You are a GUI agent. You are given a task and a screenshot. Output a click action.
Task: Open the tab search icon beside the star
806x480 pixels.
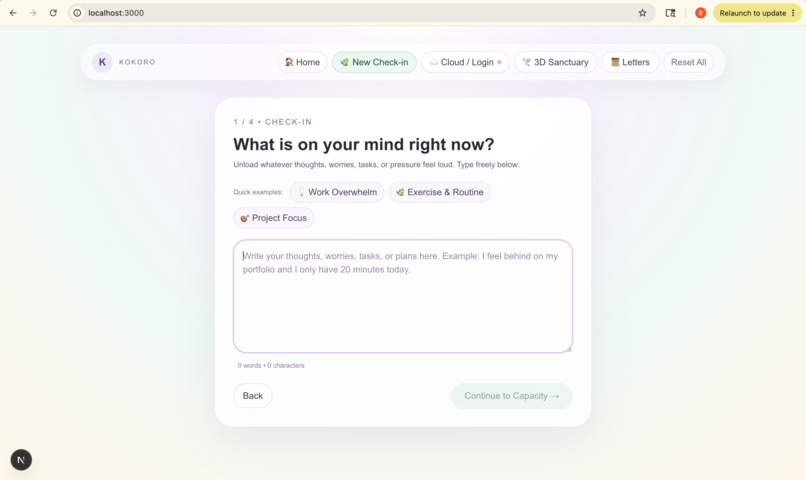click(x=670, y=13)
